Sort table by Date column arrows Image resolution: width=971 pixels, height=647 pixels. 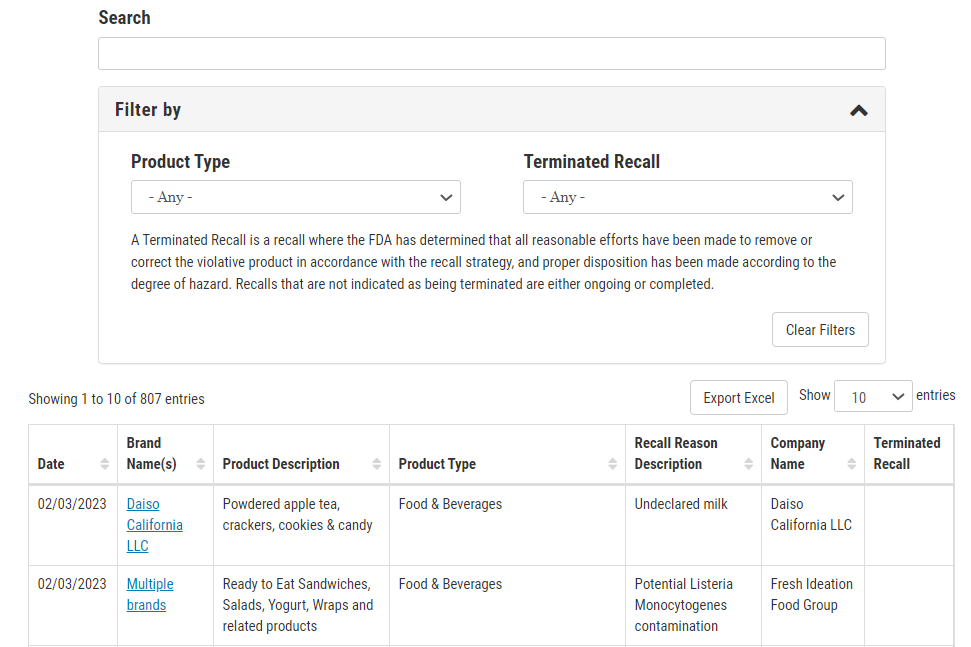tap(105, 464)
